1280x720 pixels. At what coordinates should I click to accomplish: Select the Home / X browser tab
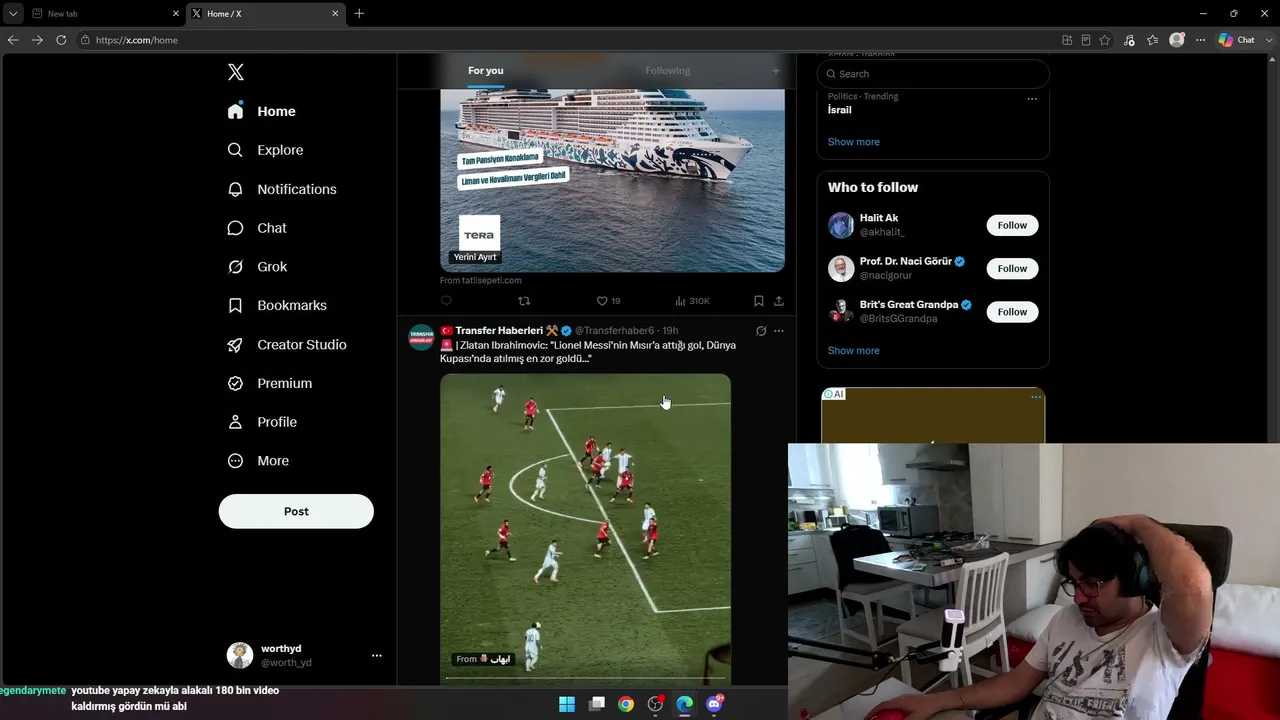(x=266, y=14)
